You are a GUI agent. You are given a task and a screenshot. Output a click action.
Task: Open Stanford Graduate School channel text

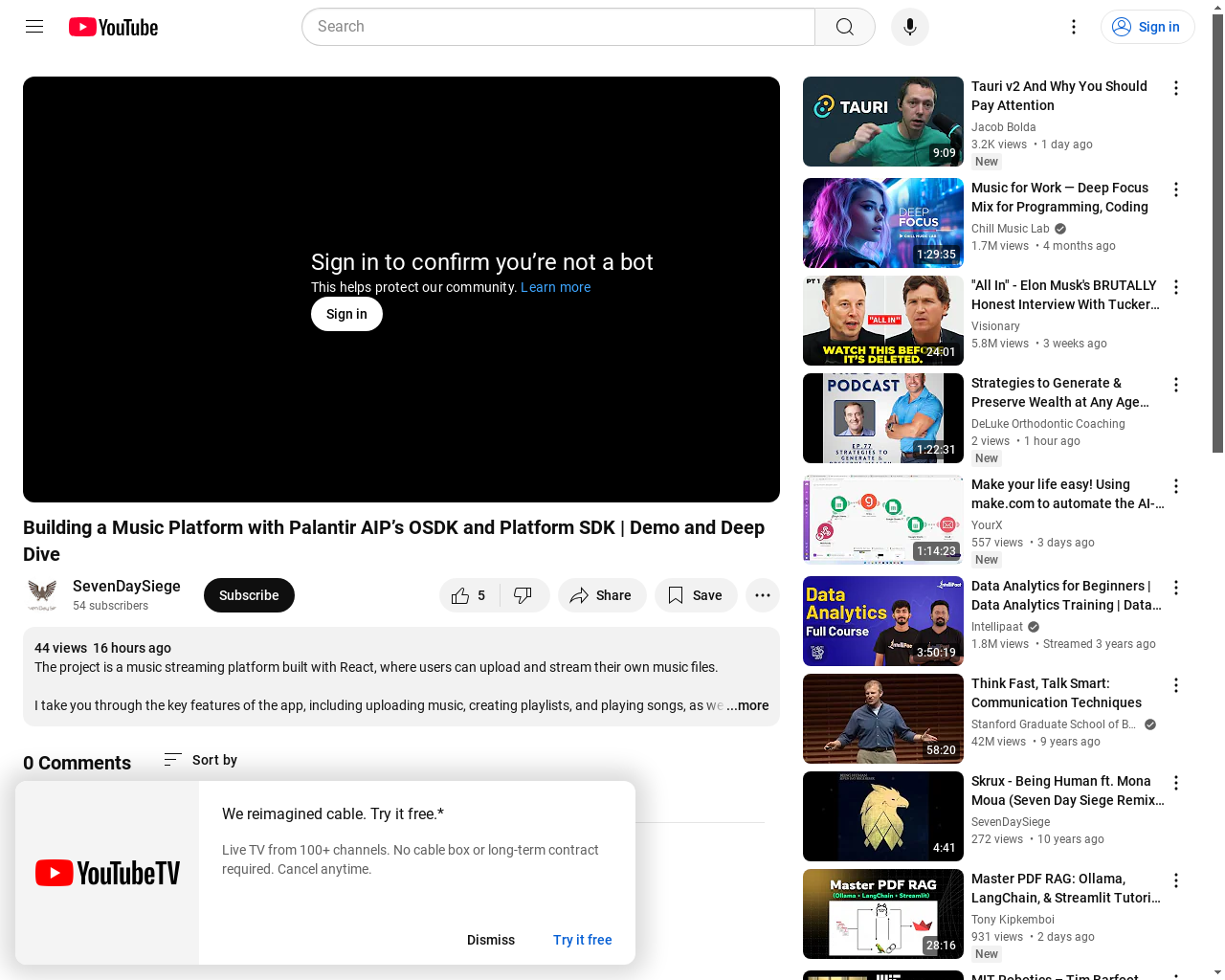(1054, 724)
